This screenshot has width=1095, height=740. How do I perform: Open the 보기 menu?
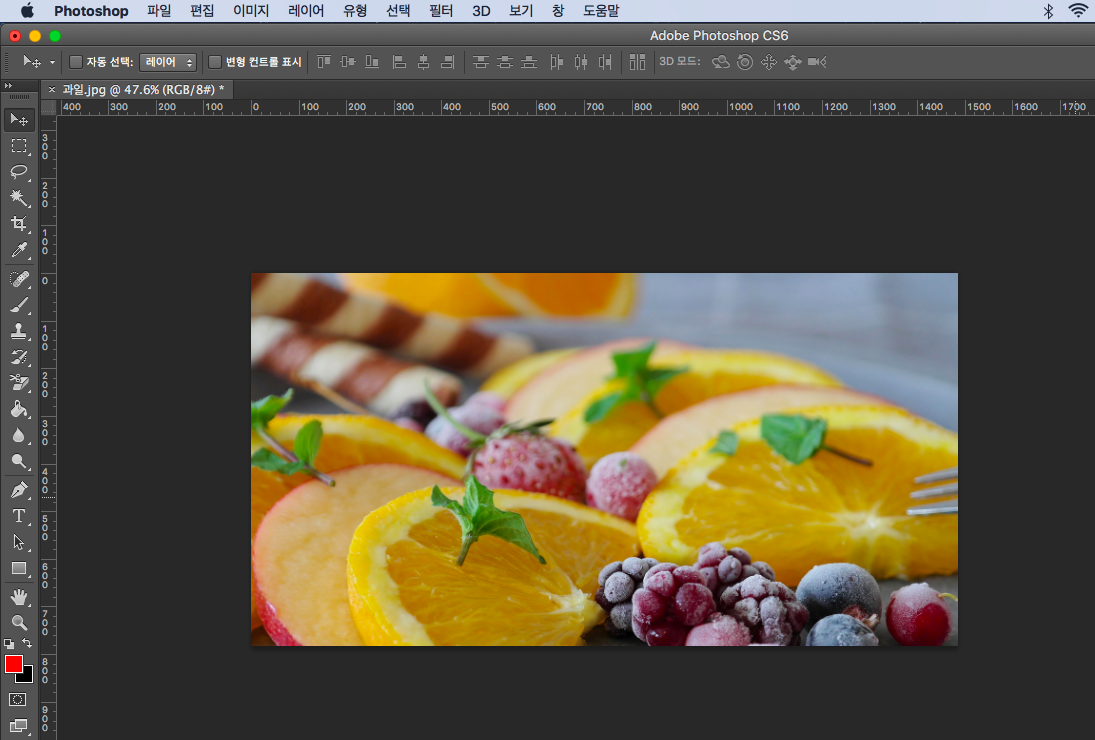[x=521, y=11]
